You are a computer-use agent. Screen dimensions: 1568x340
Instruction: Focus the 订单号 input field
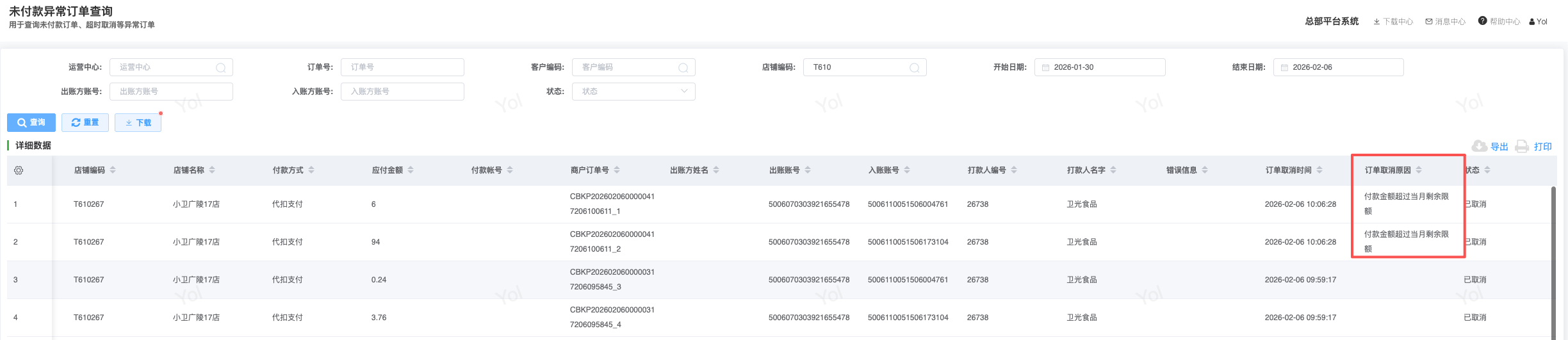(402, 67)
